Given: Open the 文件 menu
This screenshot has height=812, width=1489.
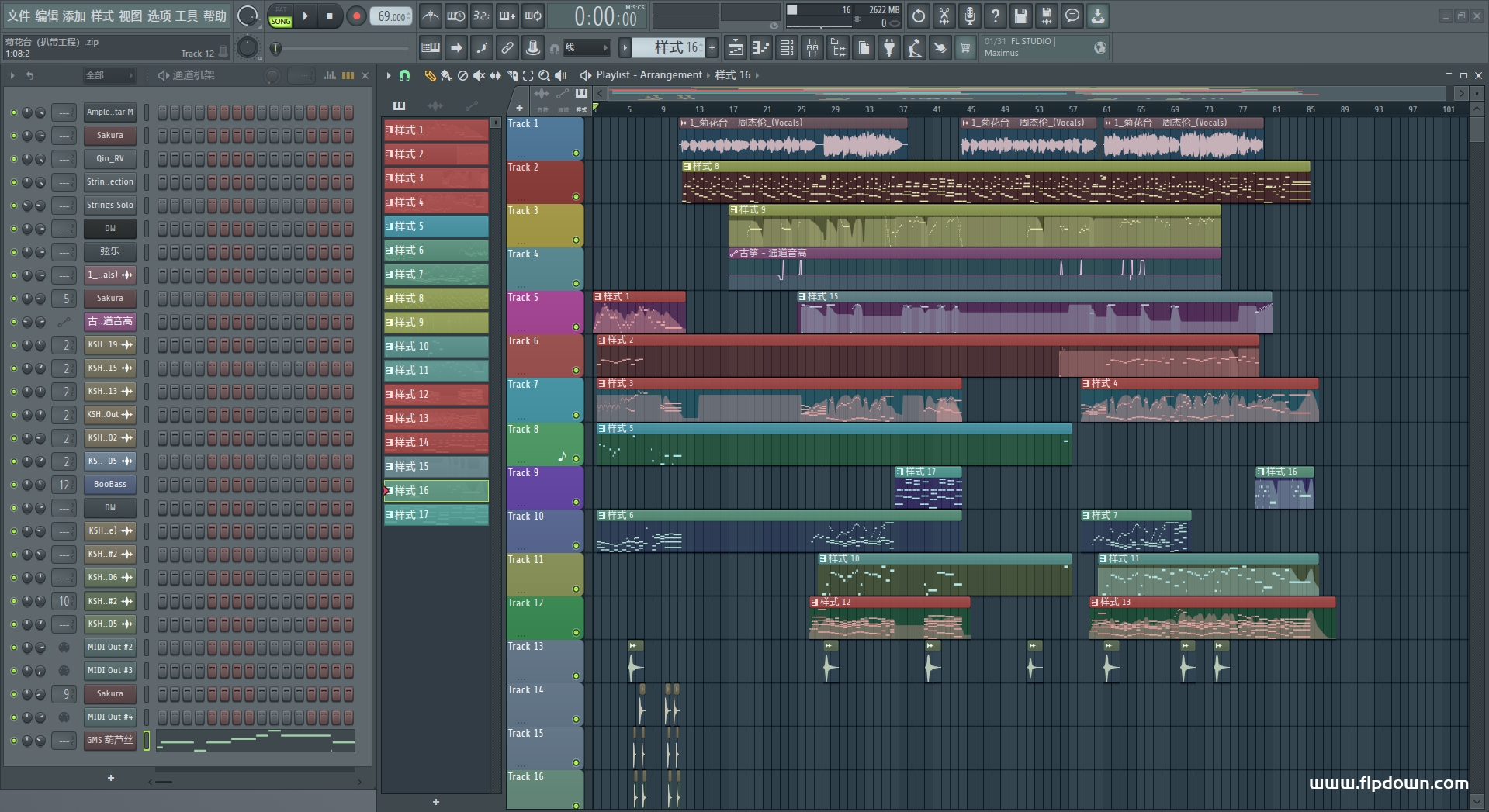Looking at the screenshot, I should pos(19,16).
